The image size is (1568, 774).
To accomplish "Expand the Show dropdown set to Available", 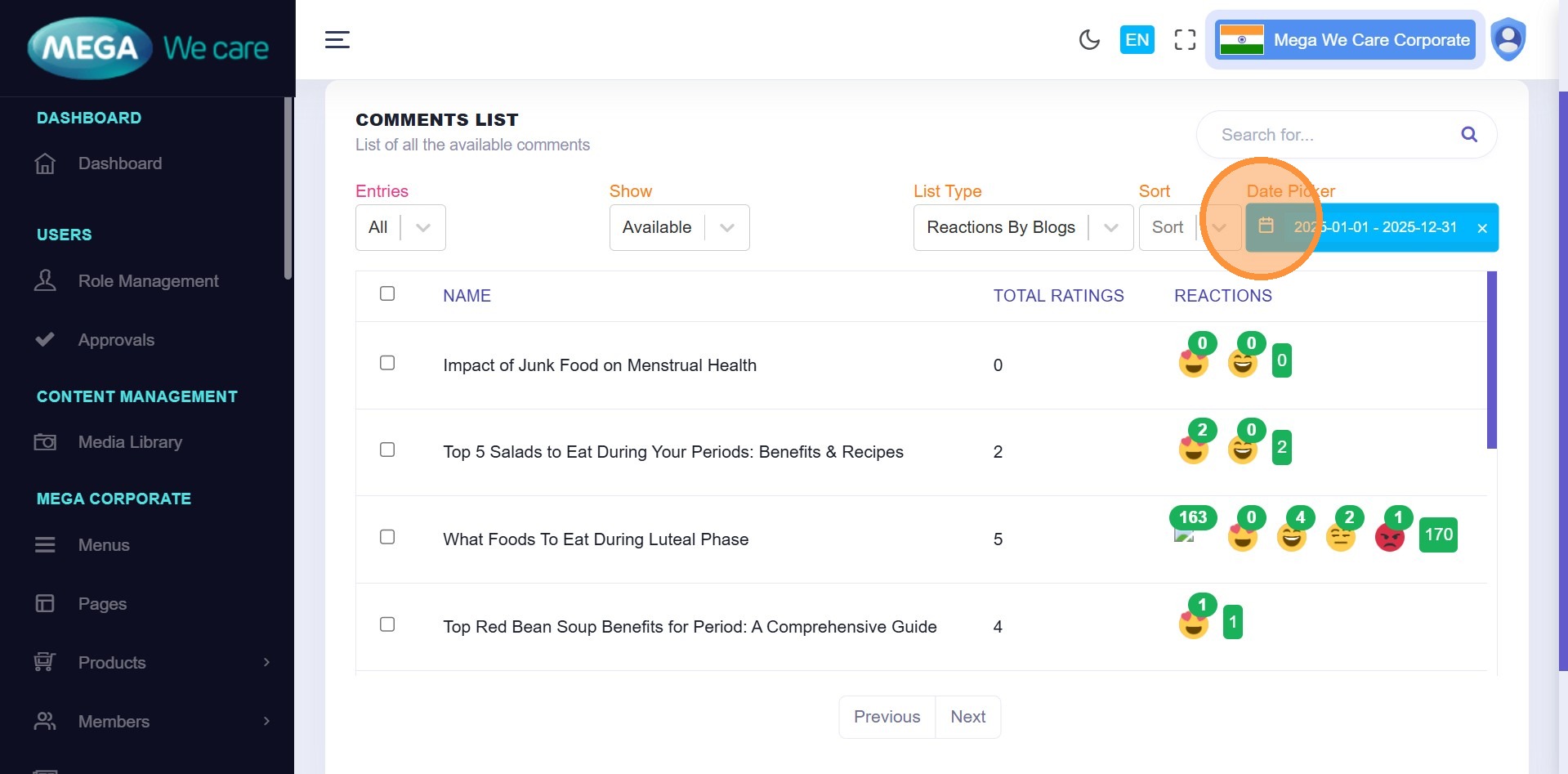I will click(x=678, y=227).
